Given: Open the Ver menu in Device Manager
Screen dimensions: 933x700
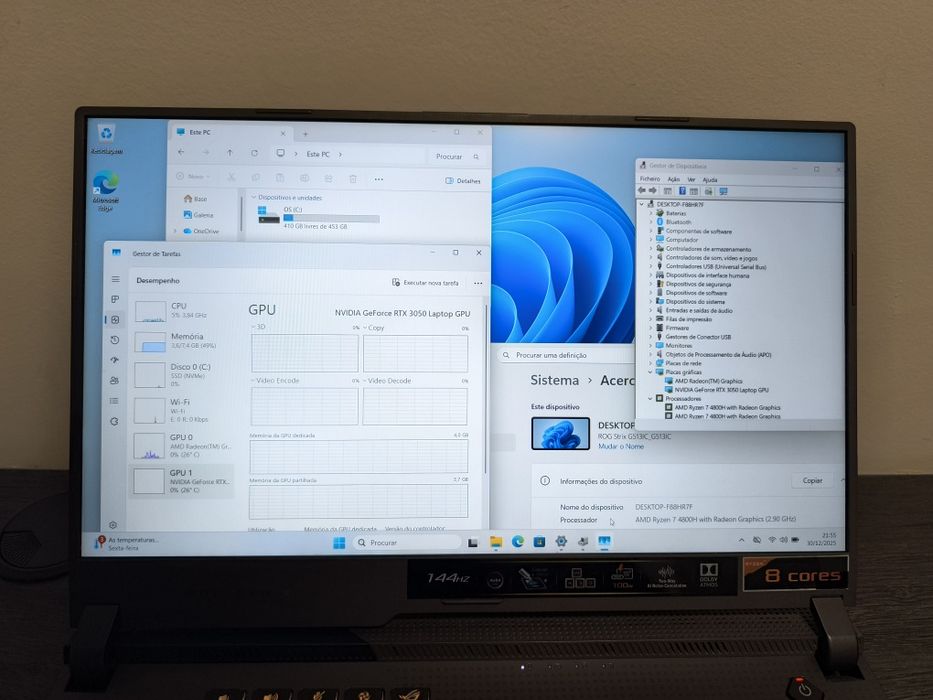Looking at the screenshot, I should [x=691, y=179].
